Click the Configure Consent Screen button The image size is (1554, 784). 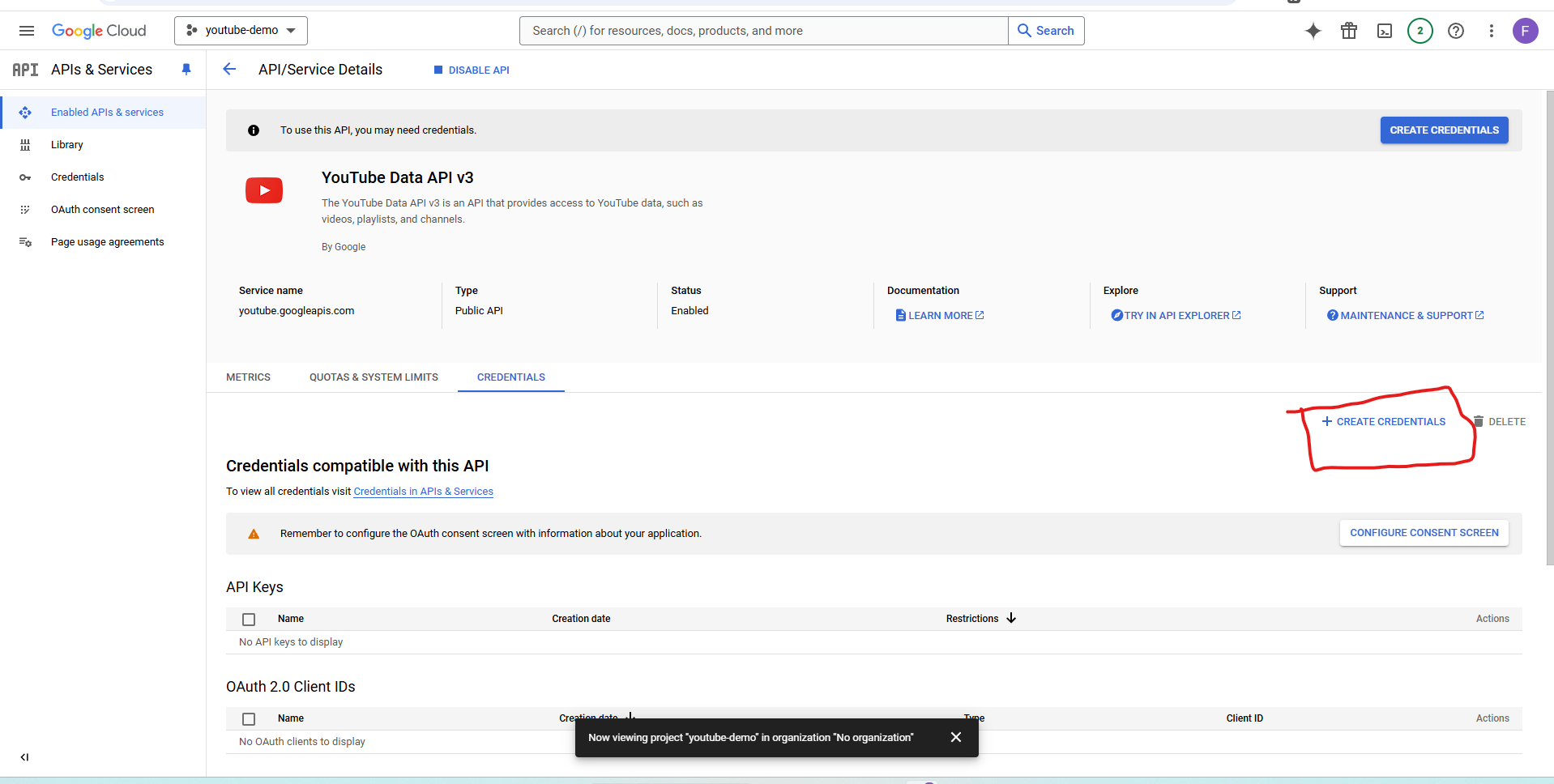1424,533
